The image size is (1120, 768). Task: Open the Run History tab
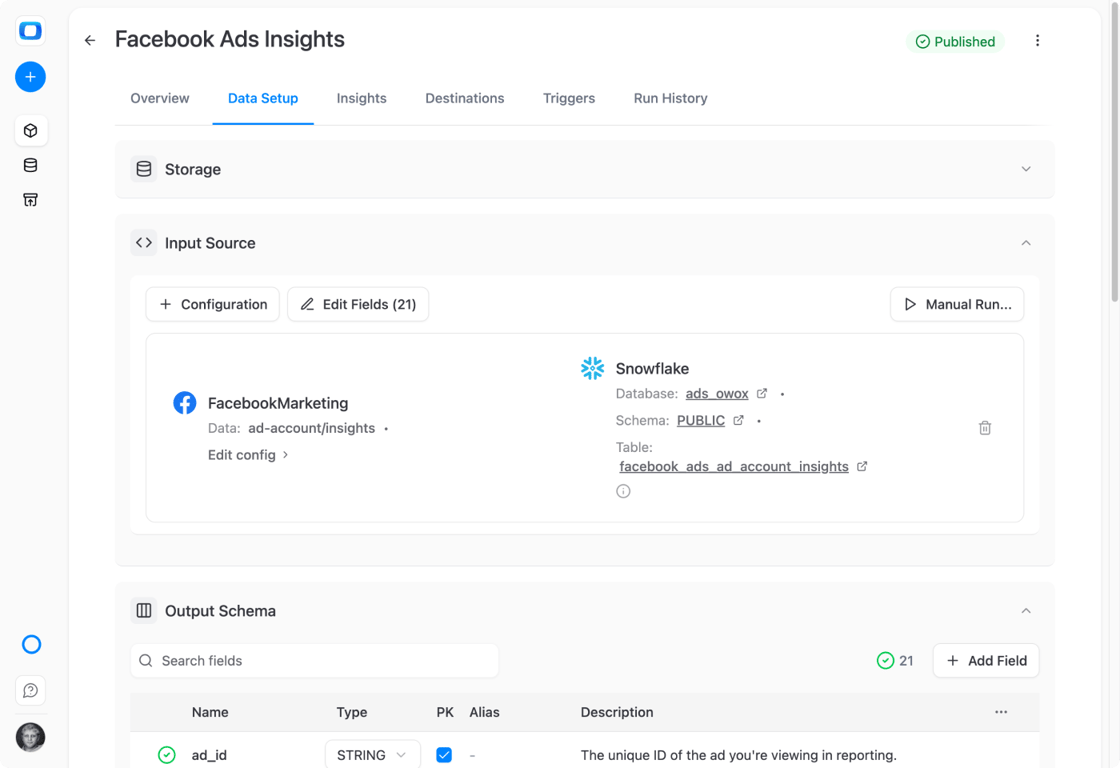point(670,99)
